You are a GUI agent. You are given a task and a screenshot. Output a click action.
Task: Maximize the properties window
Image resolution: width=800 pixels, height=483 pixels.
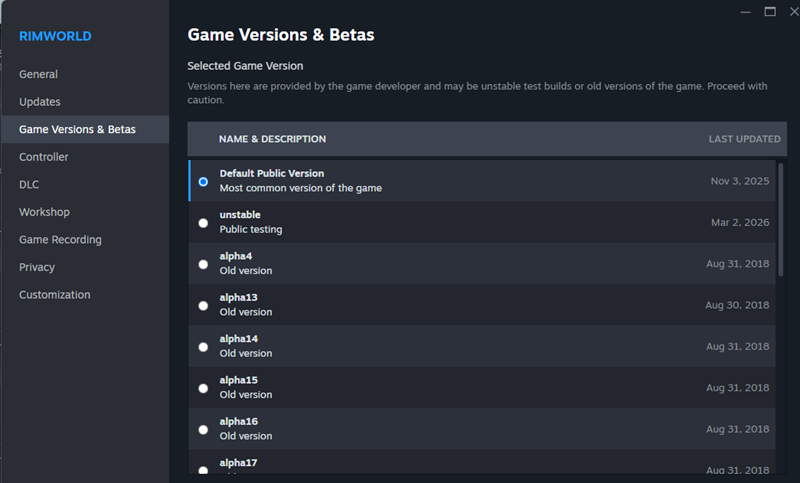point(770,11)
